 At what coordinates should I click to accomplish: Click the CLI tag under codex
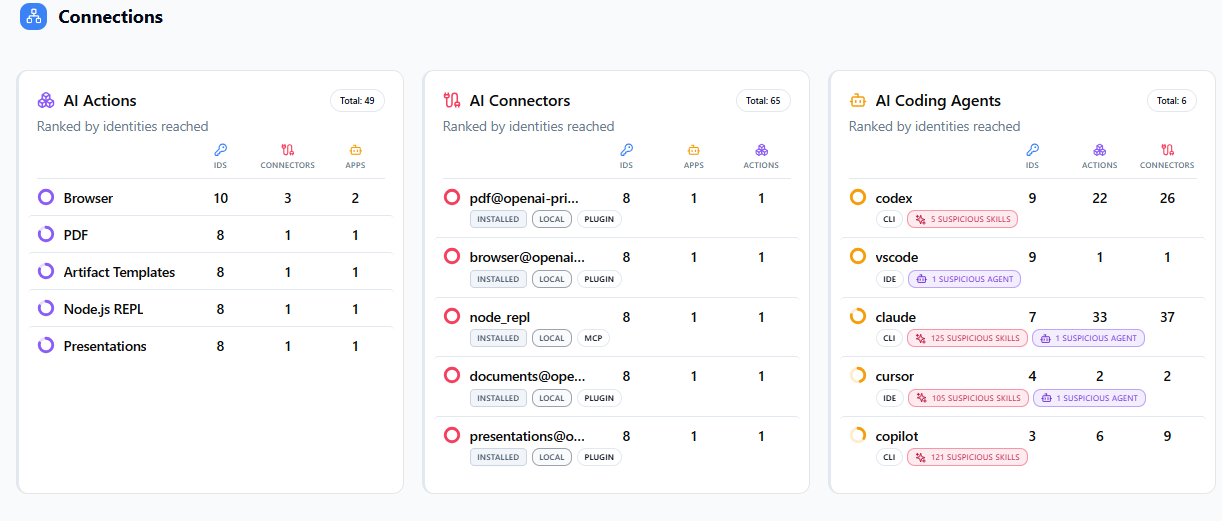(889, 219)
